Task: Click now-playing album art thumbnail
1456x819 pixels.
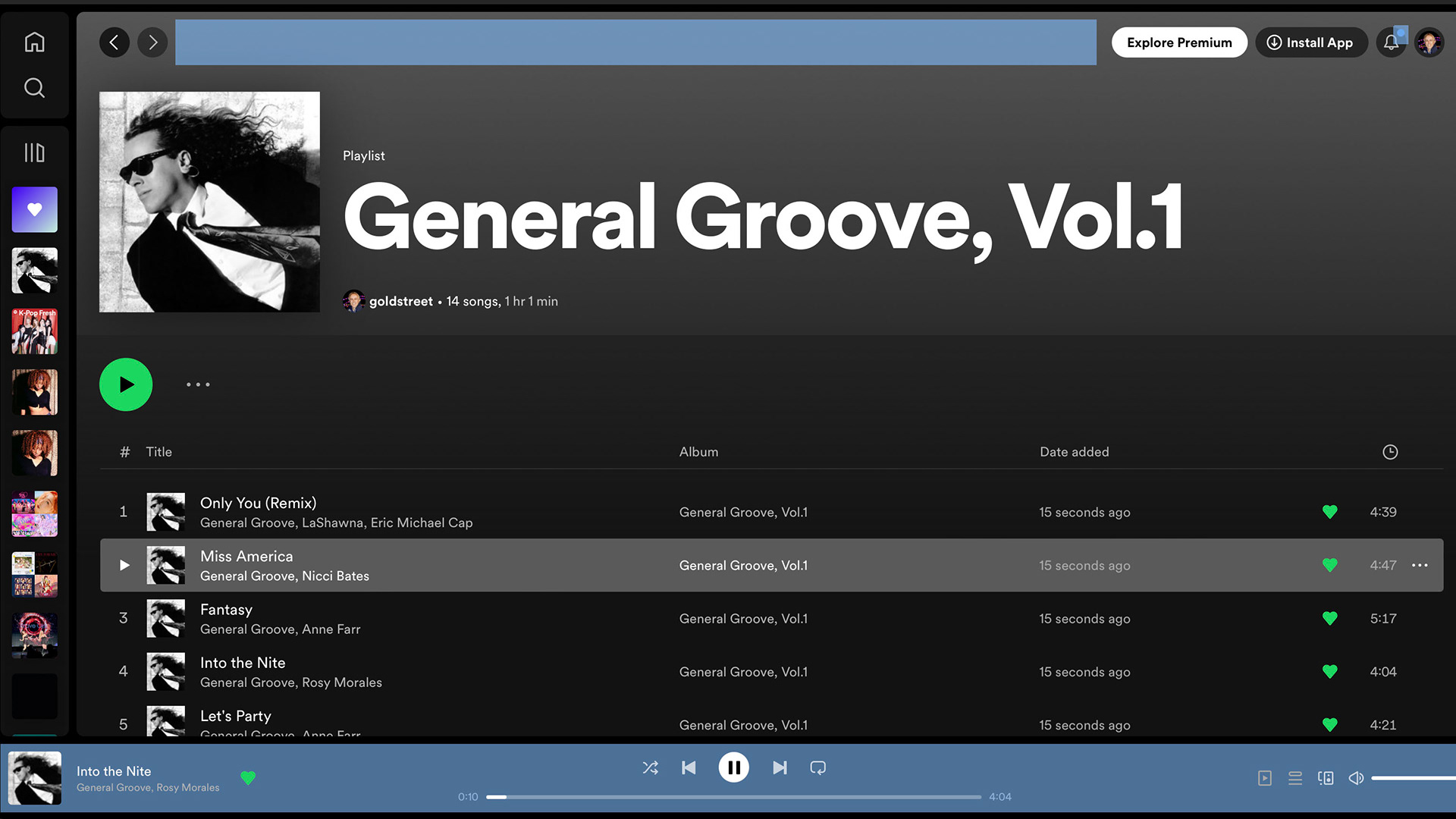Action: pos(35,778)
